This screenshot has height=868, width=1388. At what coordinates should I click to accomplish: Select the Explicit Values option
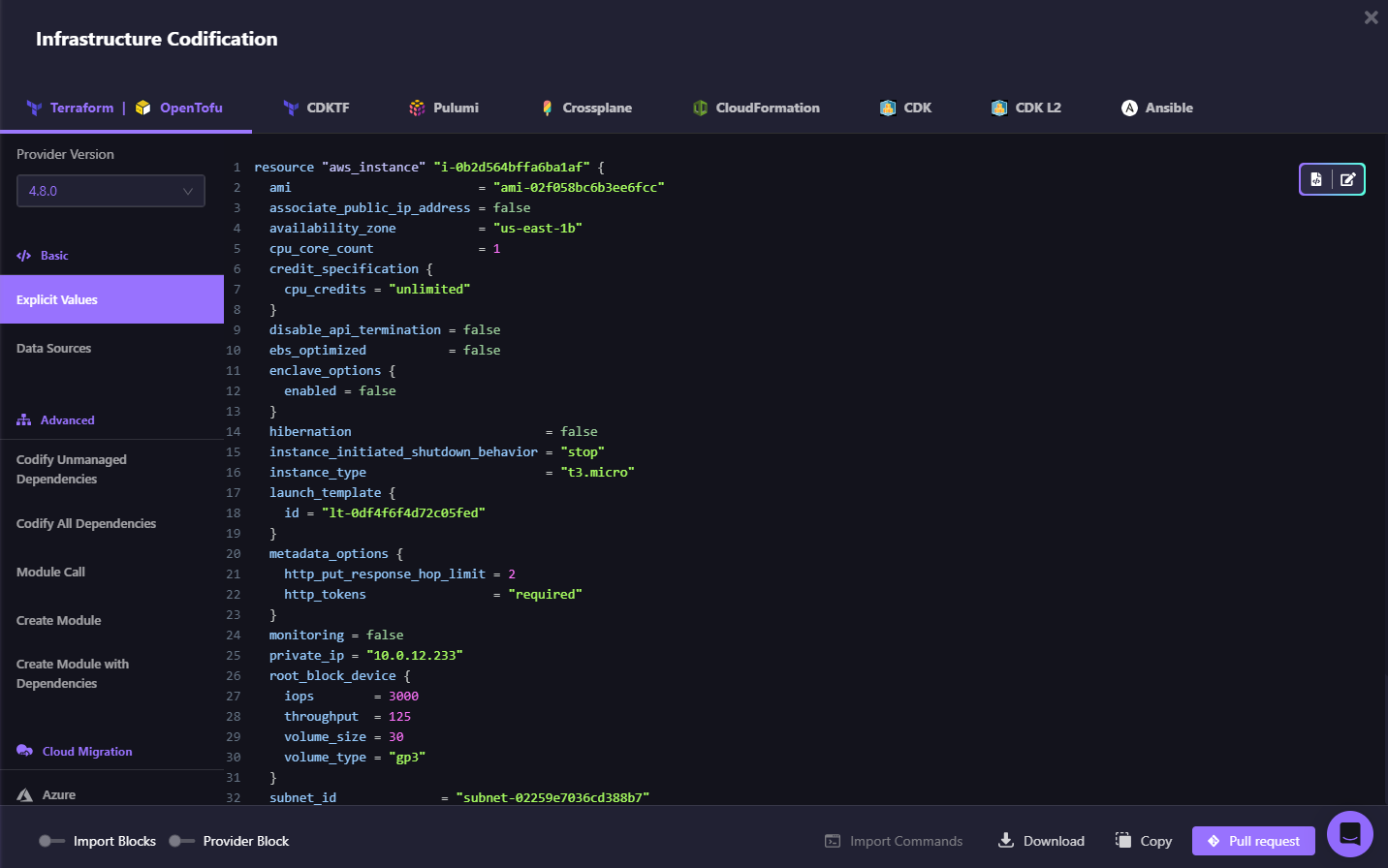[111, 299]
